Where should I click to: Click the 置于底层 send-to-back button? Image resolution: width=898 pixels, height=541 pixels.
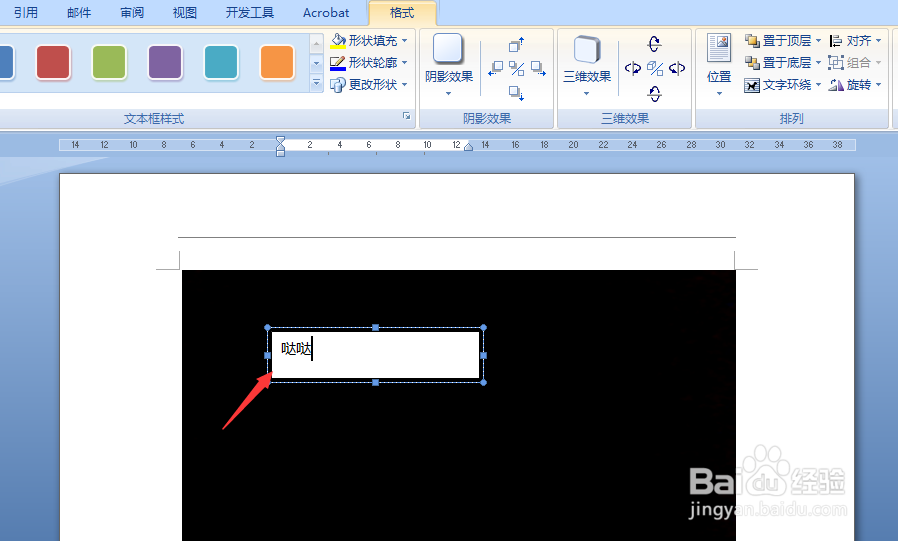778,62
